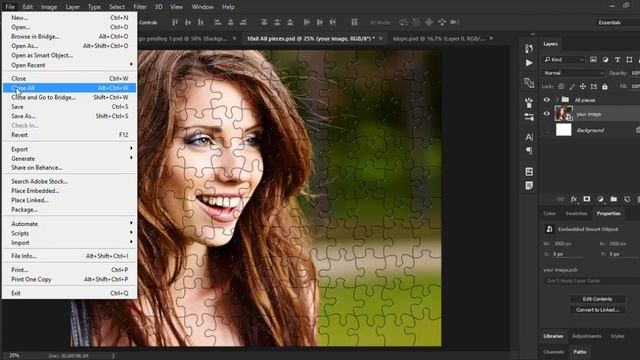Image resolution: width=640 pixels, height=360 pixels.
Task: Expand the Open Recent submenu
Action: (x=69, y=65)
